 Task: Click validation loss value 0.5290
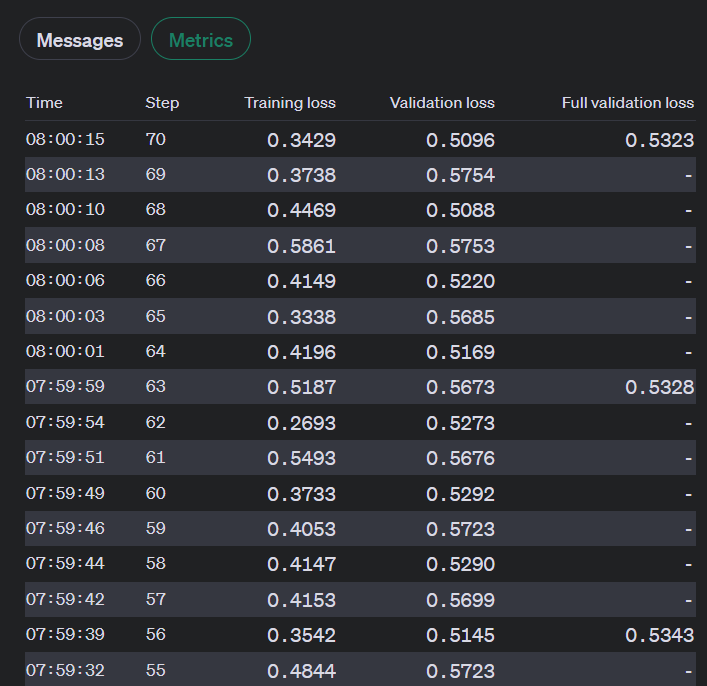click(x=460, y=565)
